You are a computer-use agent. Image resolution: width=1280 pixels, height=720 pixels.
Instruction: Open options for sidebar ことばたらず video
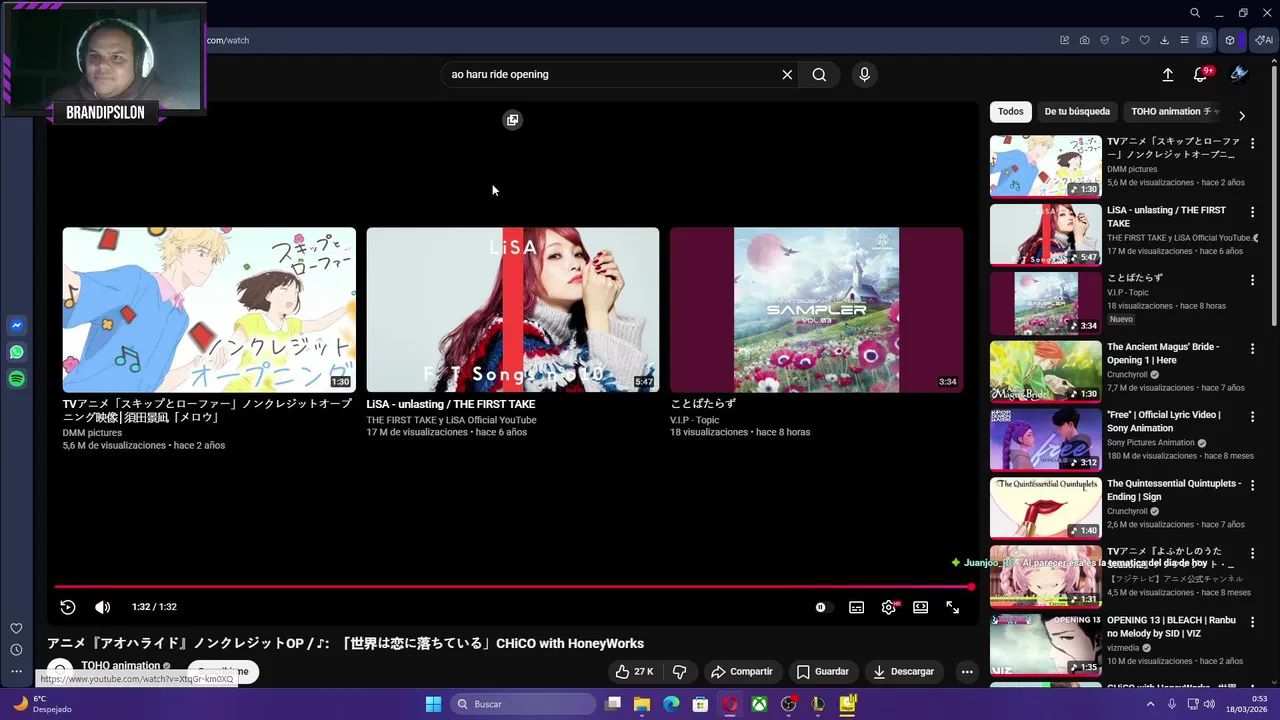(1252, 280)
